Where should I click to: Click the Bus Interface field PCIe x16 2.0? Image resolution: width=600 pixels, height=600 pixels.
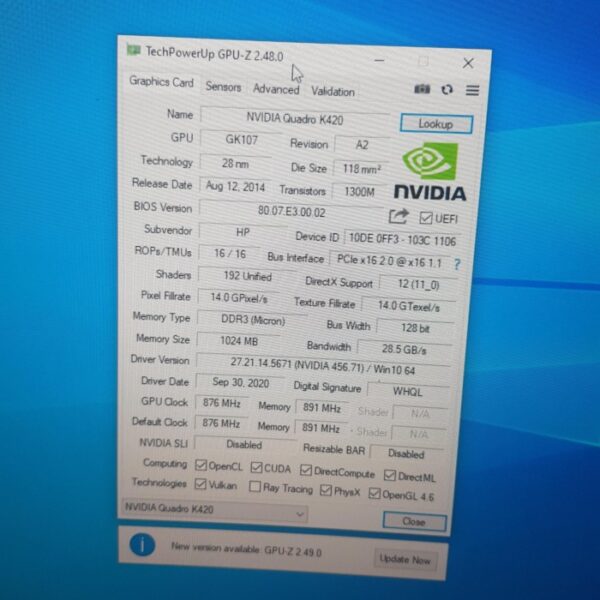[x=389, y=261]
